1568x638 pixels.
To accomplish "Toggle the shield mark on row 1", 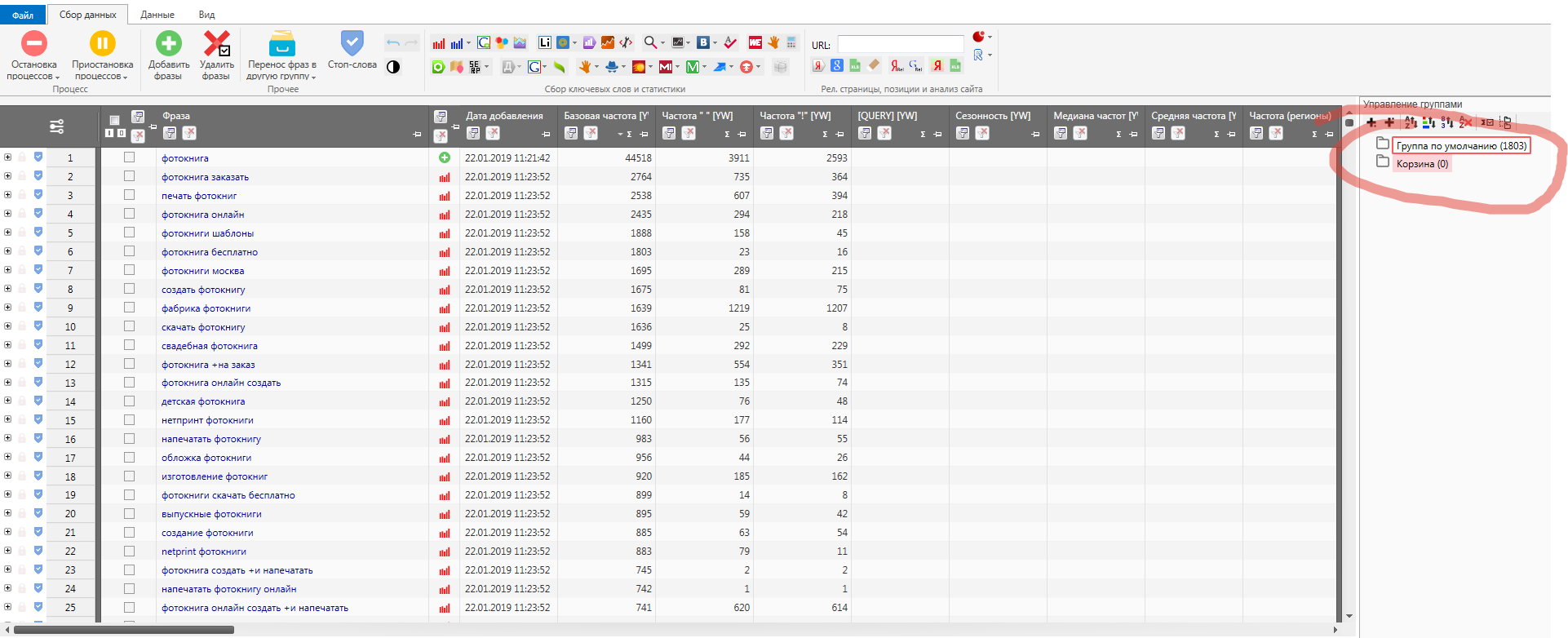I will [38, 157].
